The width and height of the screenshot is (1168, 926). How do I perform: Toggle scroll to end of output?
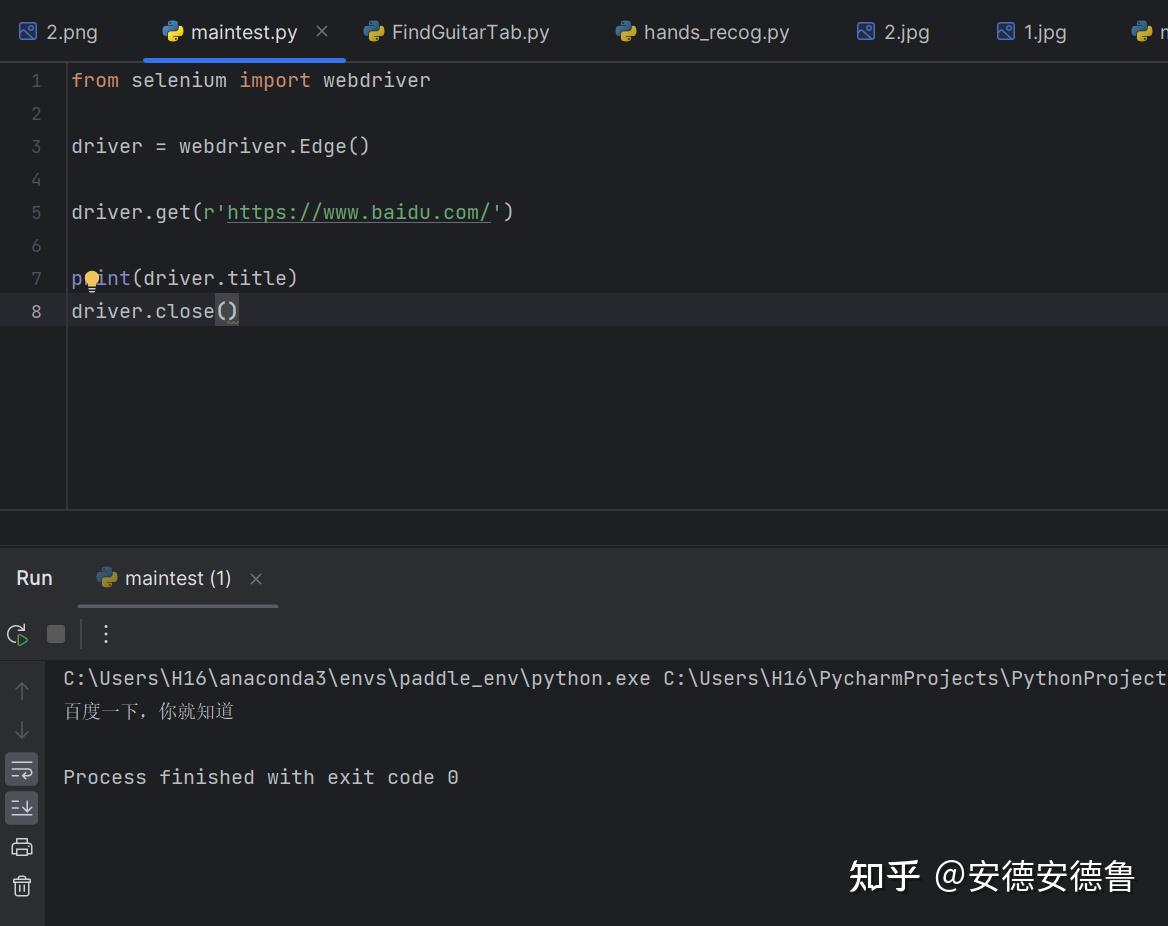[x=22, y=807]
